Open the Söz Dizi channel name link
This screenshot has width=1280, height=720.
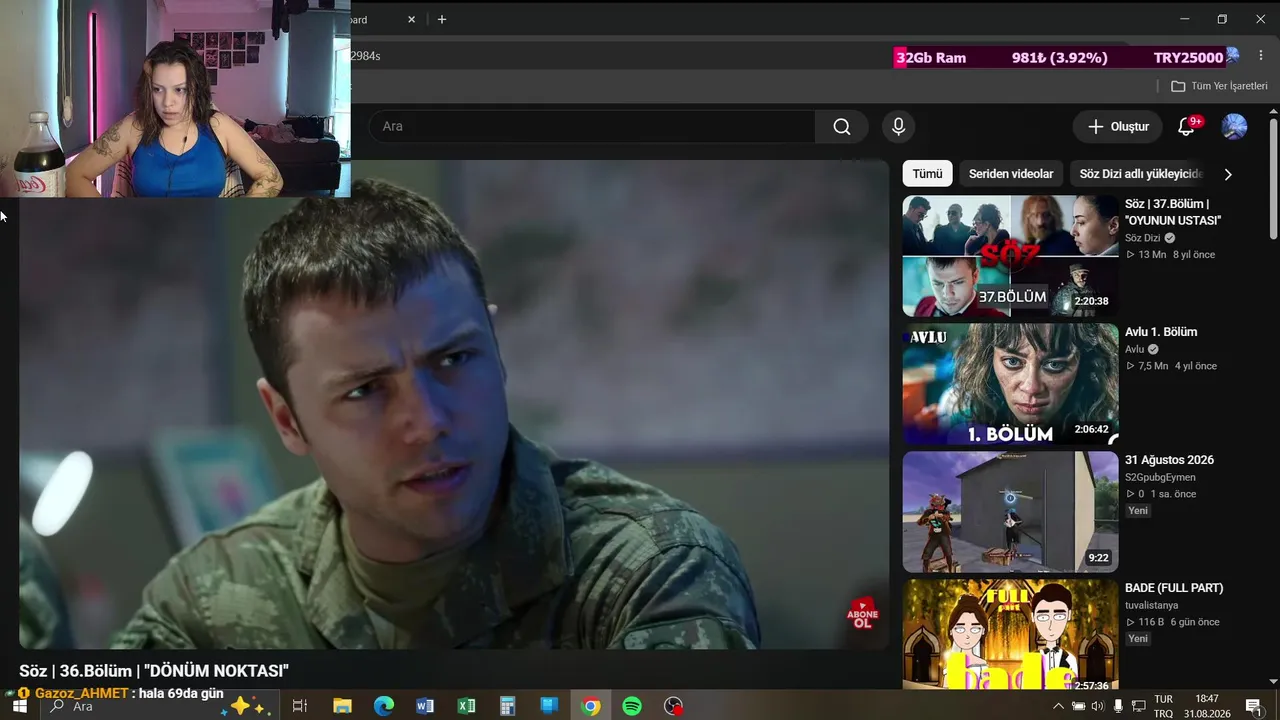click(1143, 238)
